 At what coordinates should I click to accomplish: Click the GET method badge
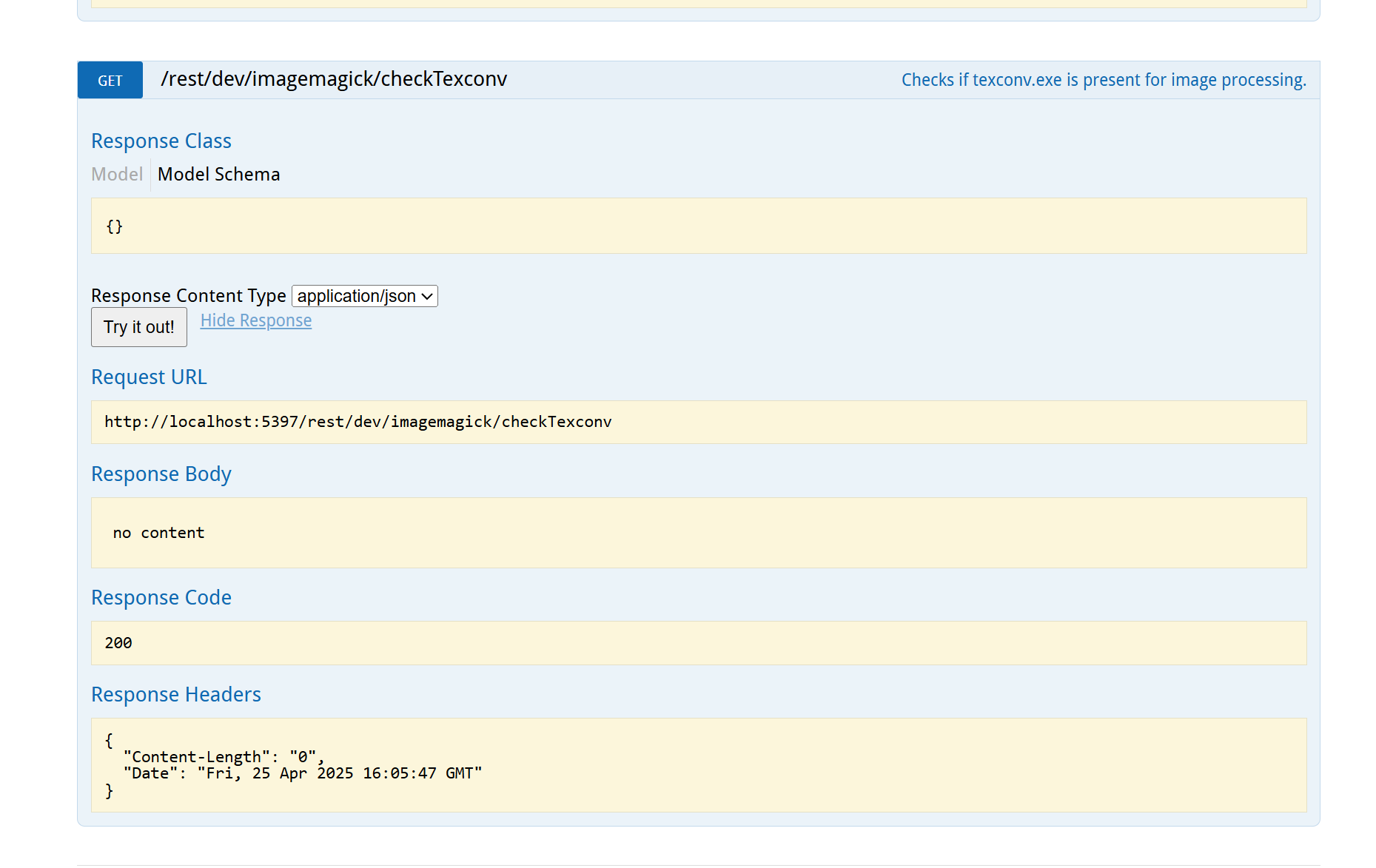pyautogui.click(x=110, y=80)
